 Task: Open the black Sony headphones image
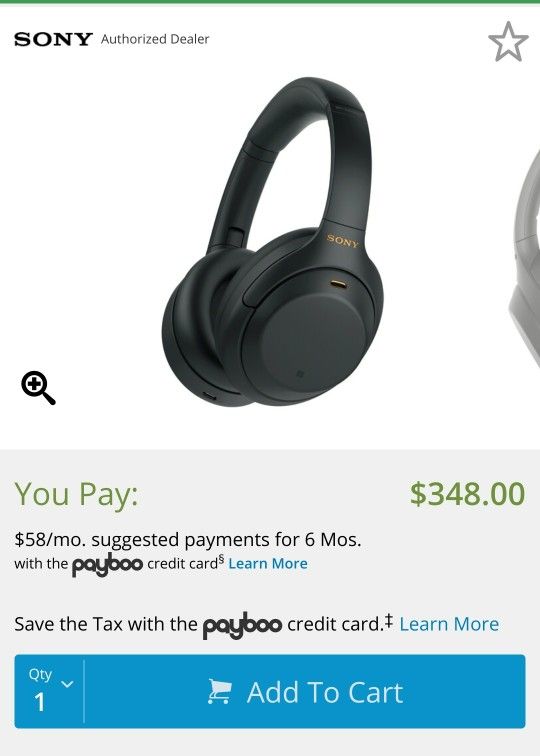(272, 242)
